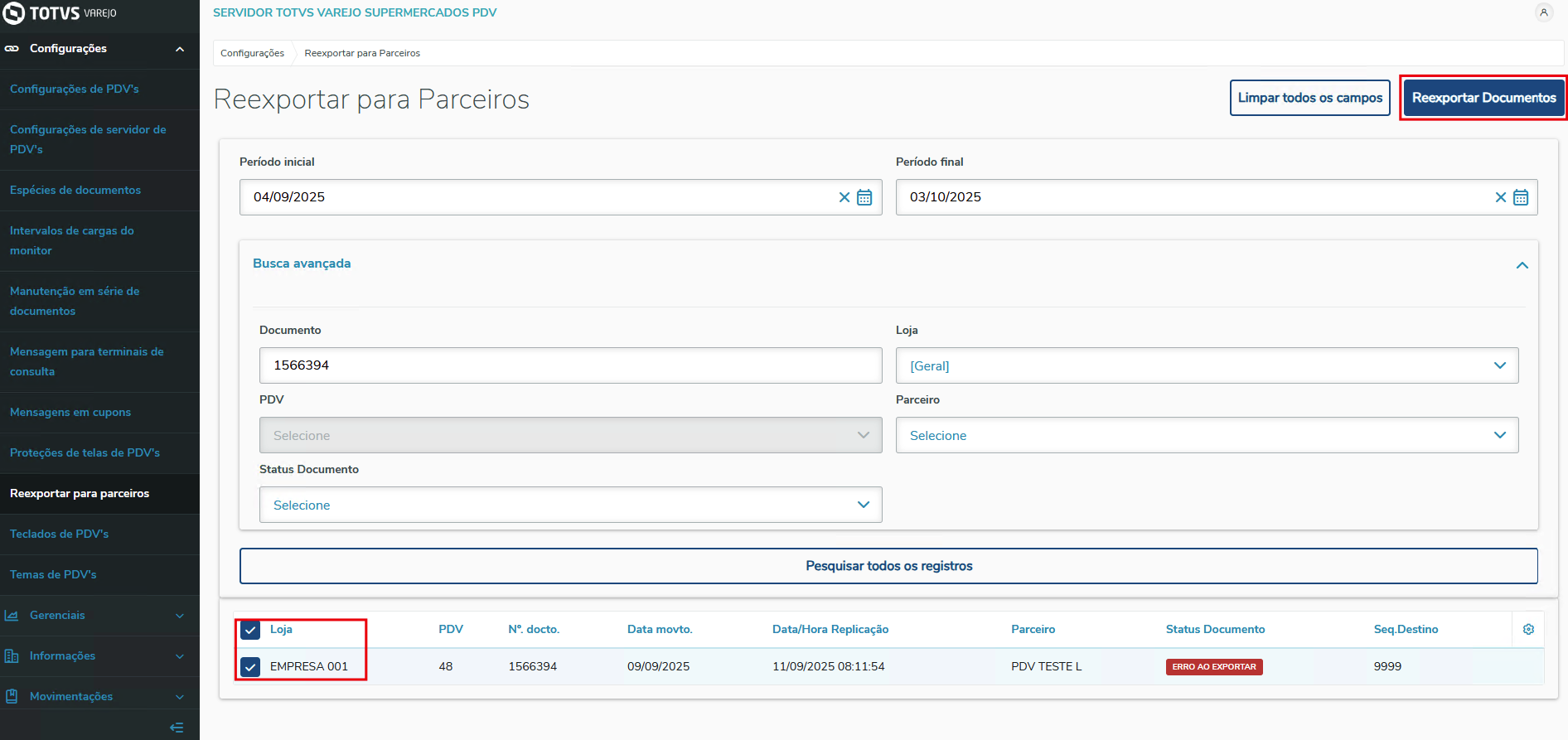Viewport: 1568px width, 740px height.
Task: Focus the Período inicial date field
Action: [x=560, y=197]
